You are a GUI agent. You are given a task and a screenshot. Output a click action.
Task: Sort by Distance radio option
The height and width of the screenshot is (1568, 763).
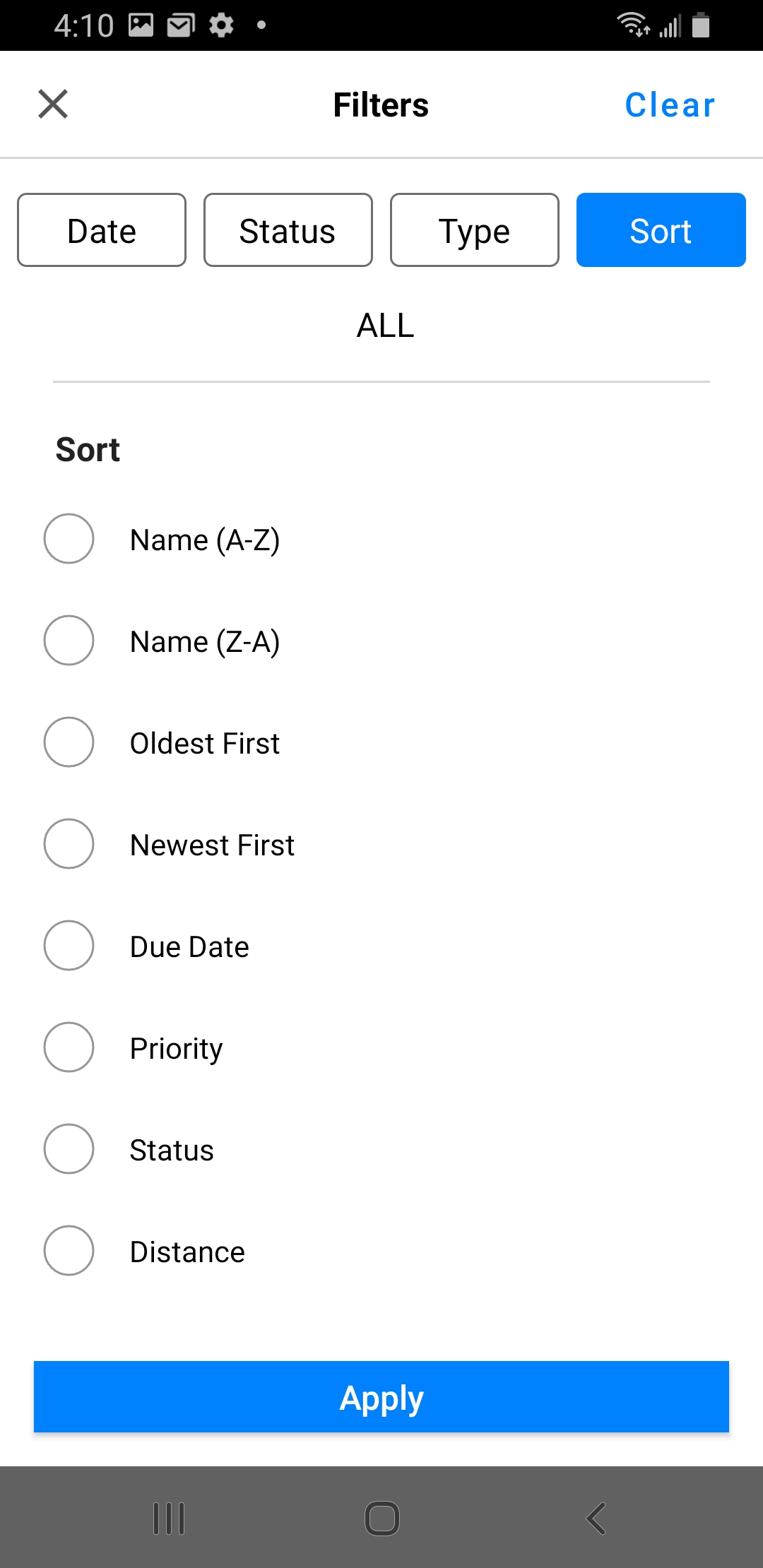69,1251
